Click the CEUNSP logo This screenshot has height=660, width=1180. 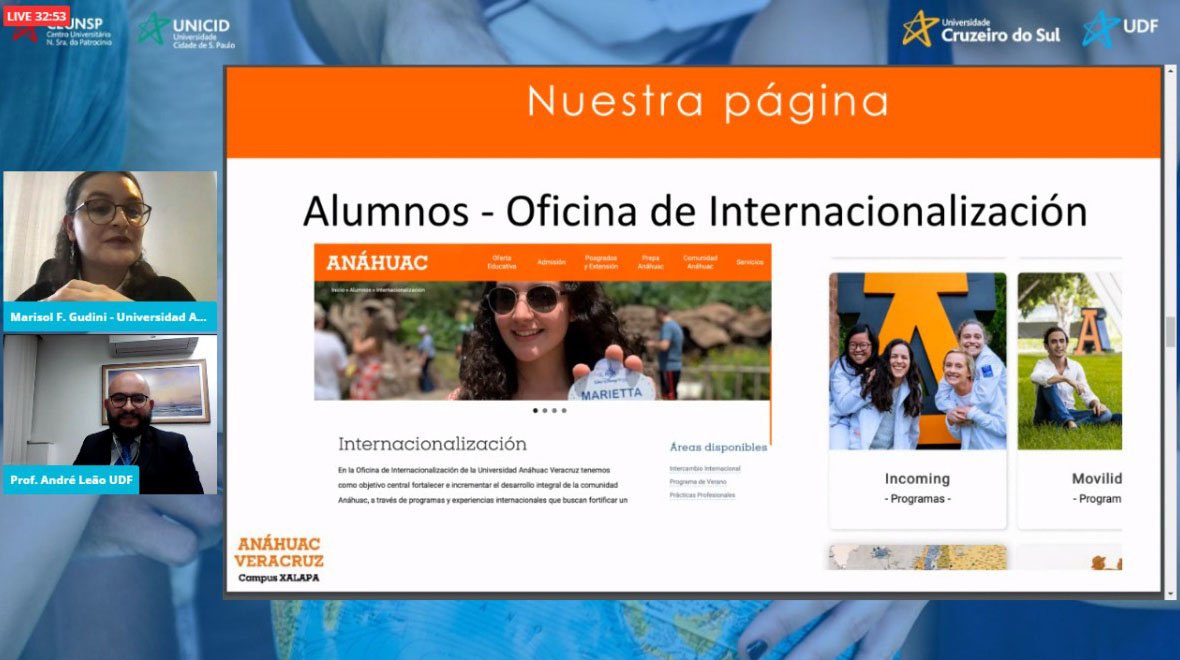(x=63, y=33)
